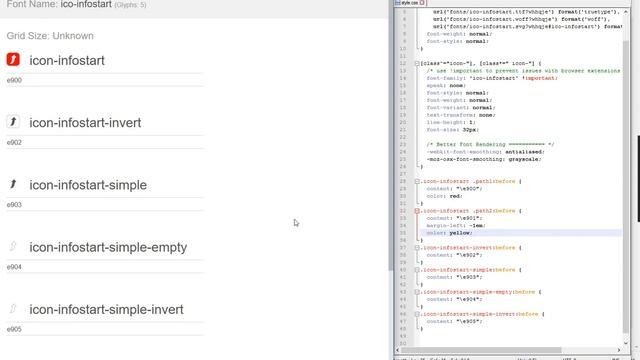This screenshot has width=640, height=360.
Task: Click the content "\e902" line
Action: pos(454,255)
